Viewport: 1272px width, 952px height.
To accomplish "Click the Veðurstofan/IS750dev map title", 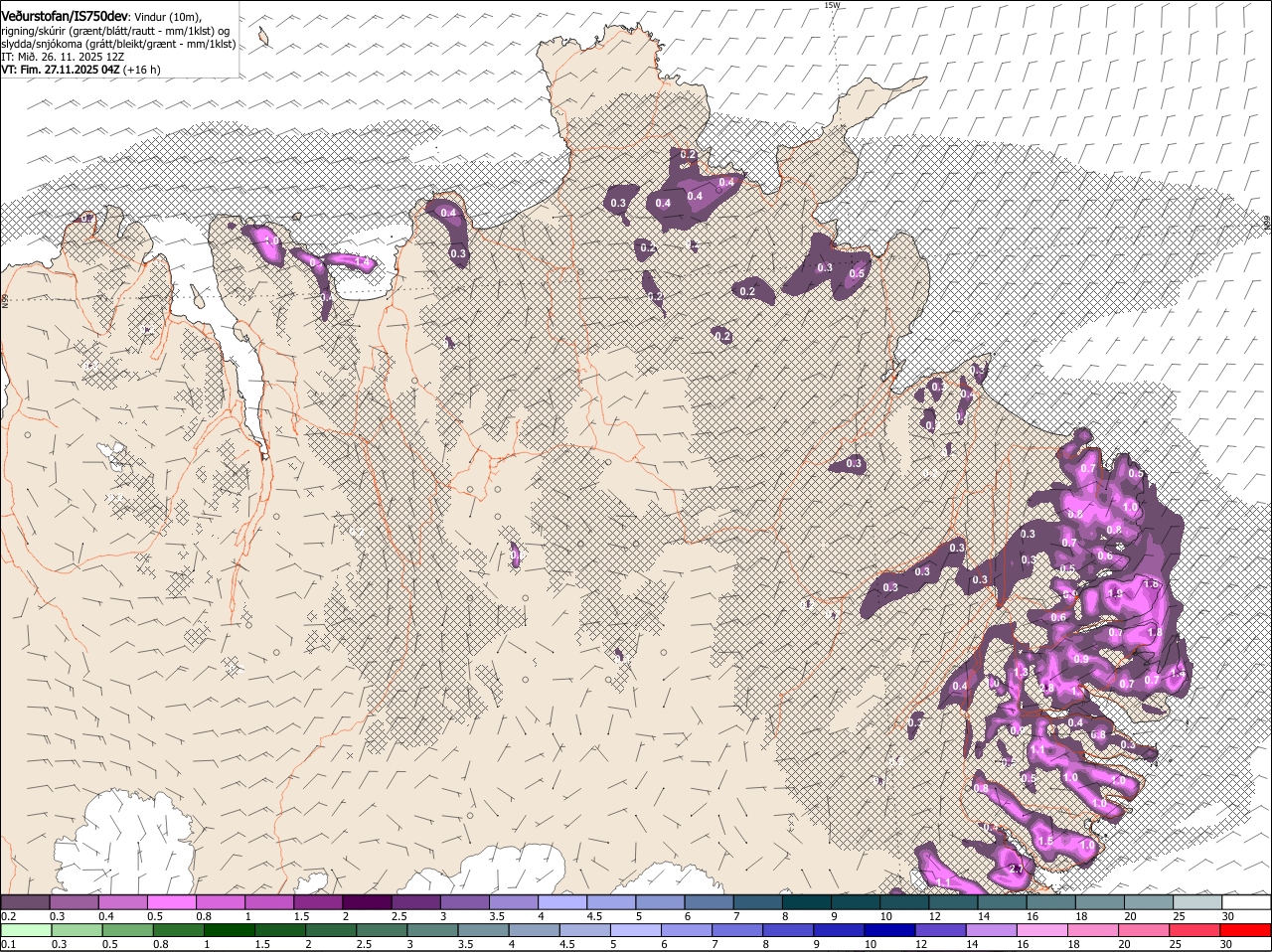I will [65, 17].
